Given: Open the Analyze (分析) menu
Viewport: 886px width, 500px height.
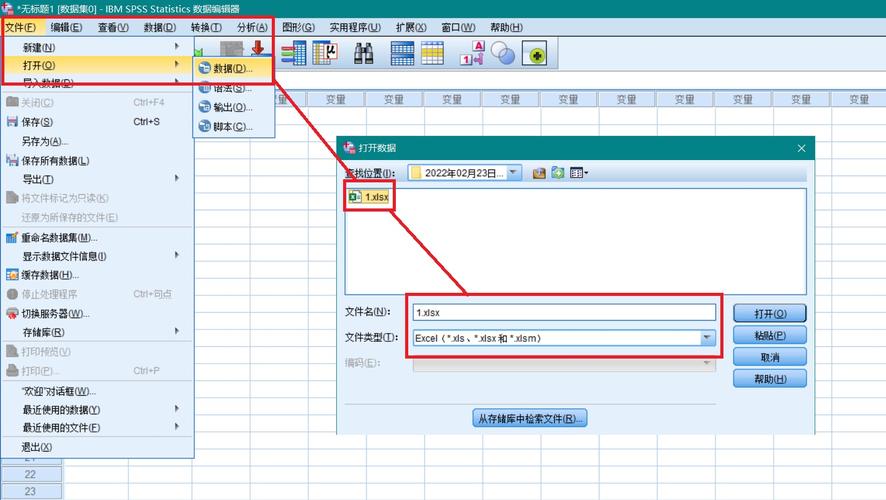Looking at the screenshot, I should pos(252,27).
